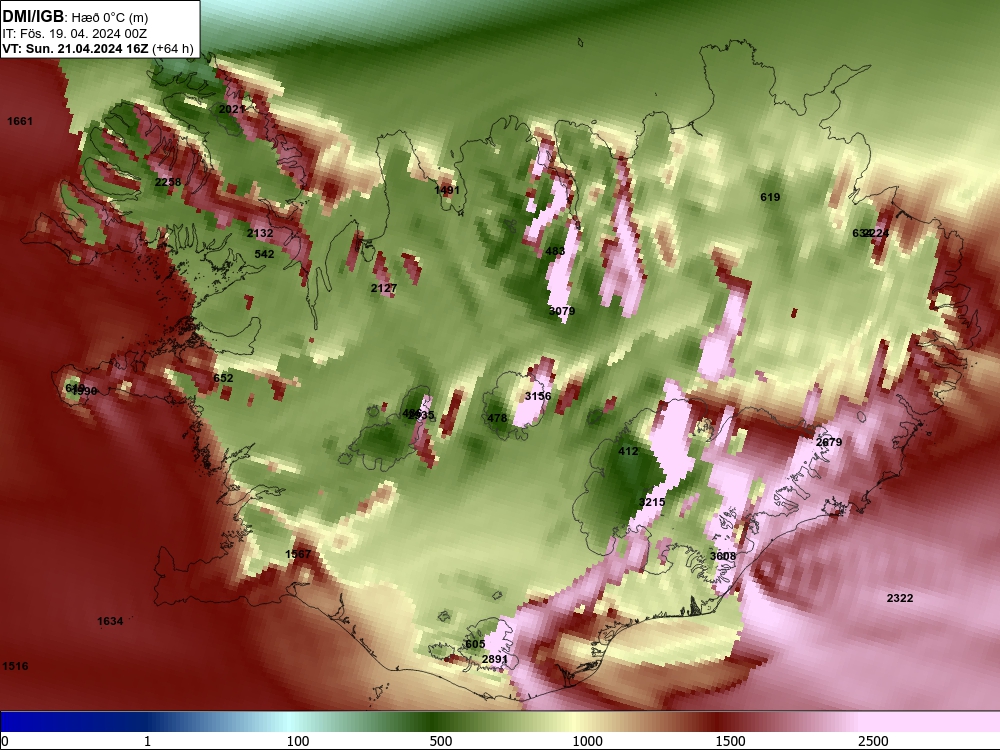
Task: Click the 605 value label
Action: 474,644
